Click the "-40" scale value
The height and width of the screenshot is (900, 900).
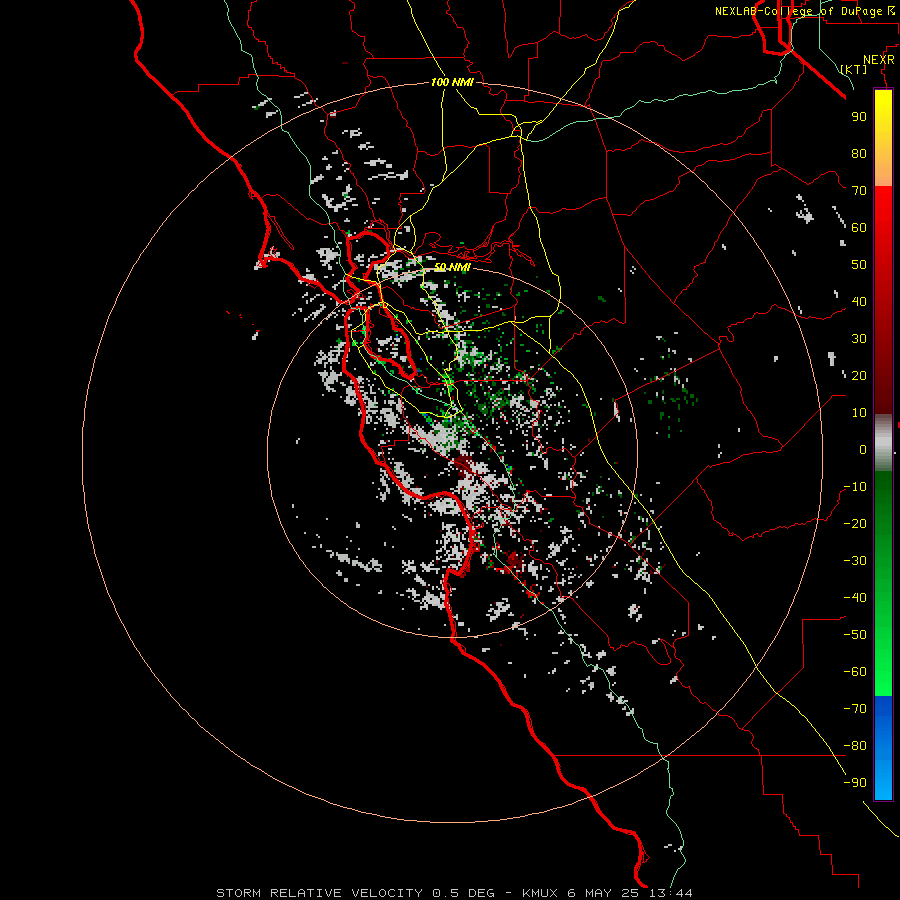point(855,598)
